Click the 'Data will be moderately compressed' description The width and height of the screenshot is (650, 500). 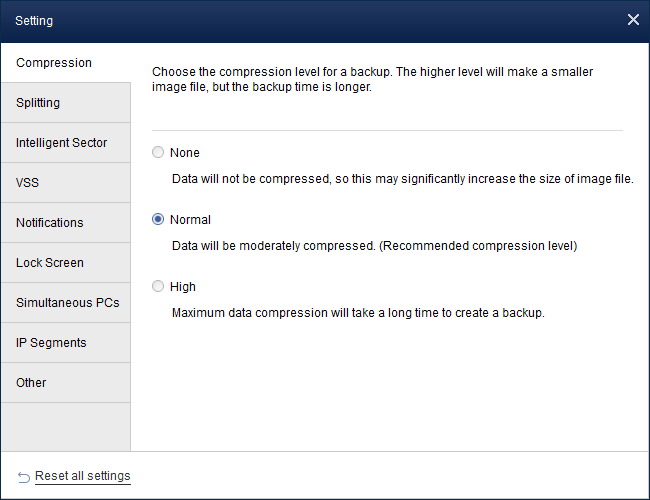point(374,245)
